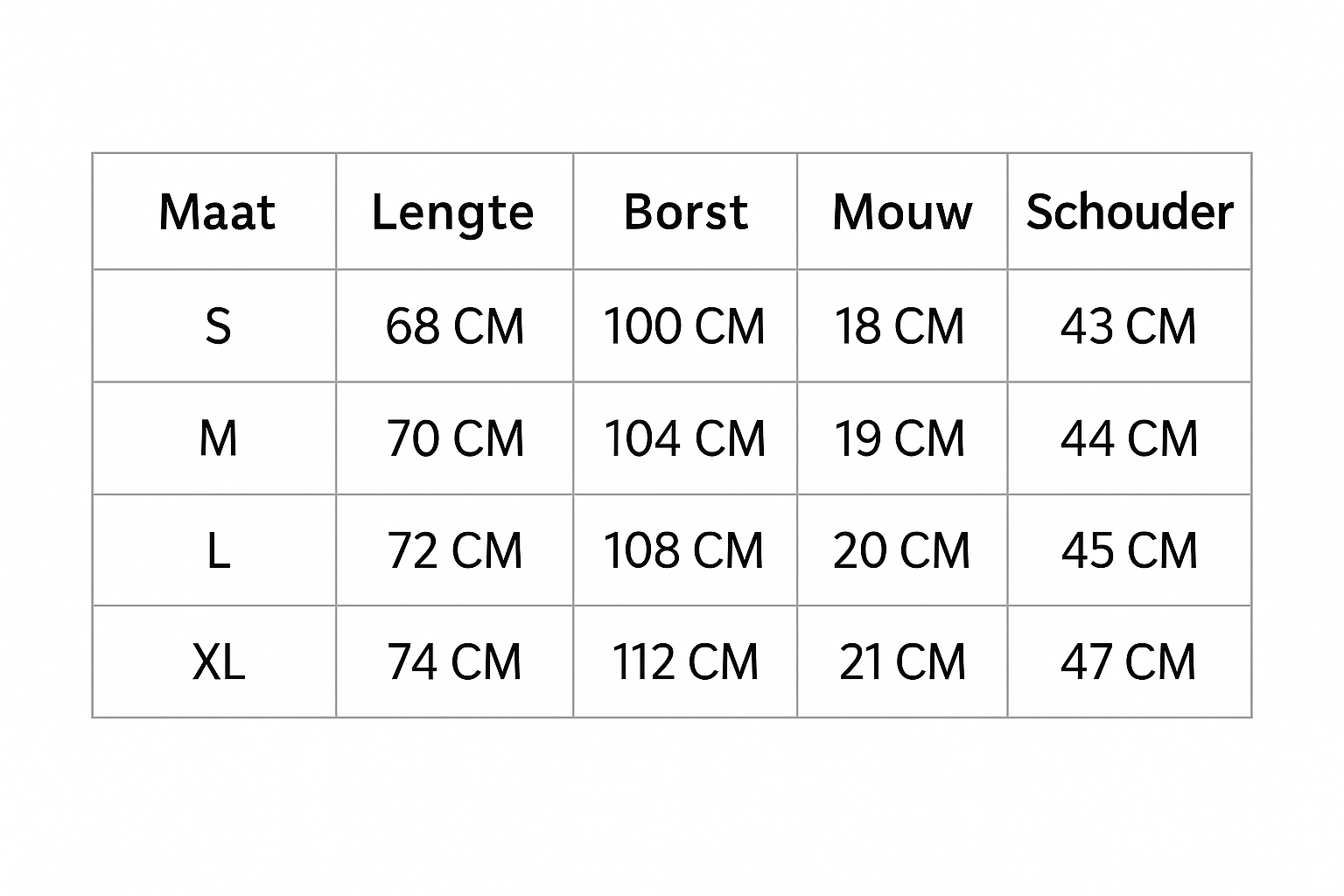The image size is (1344, 896).
Task: Select the 43 CM shoulder cell
Action: tap(1128, 326)
